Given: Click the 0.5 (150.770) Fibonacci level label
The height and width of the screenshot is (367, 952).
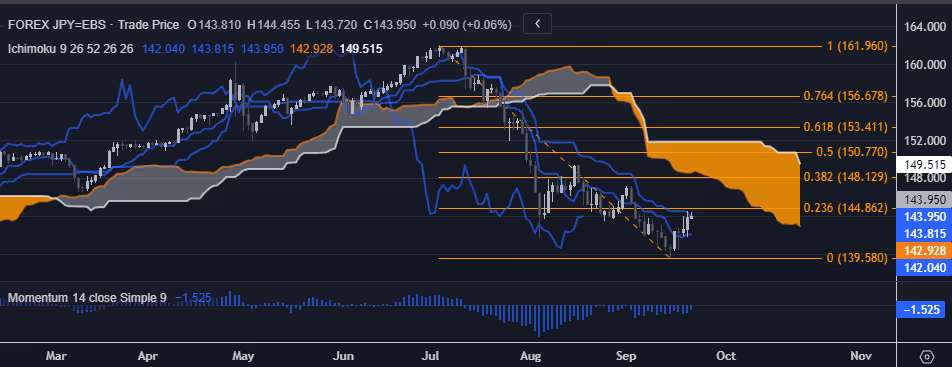Looking at the screenshot, I should (848, 152).
